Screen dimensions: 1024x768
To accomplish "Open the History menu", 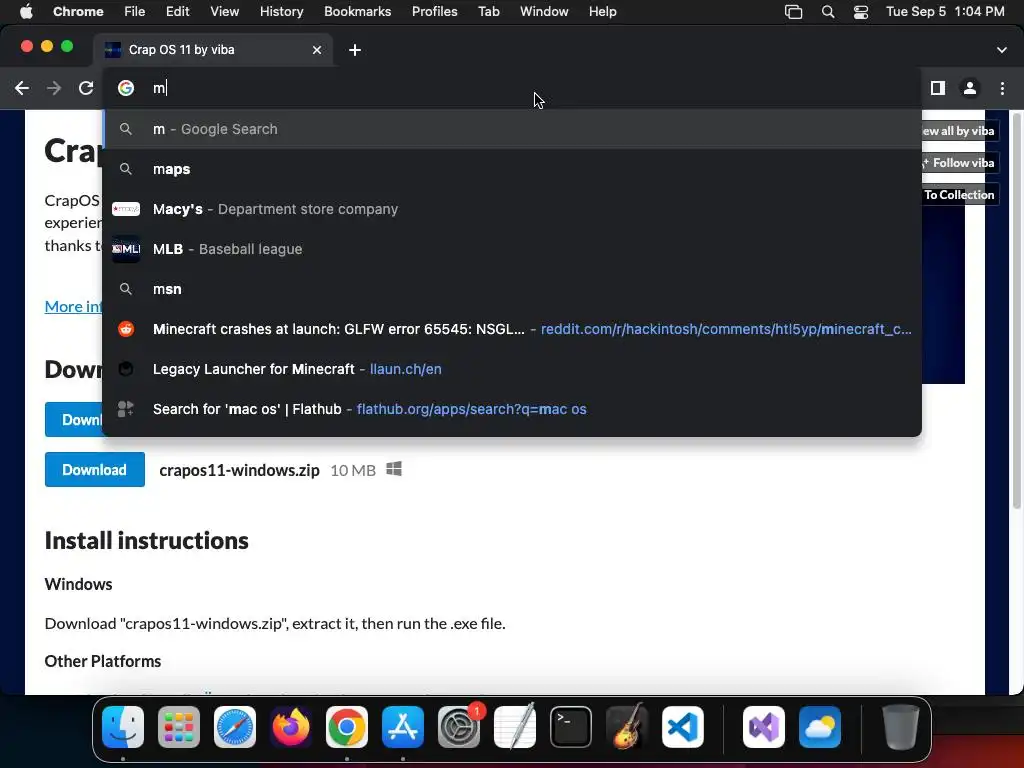I will [281, 12].
